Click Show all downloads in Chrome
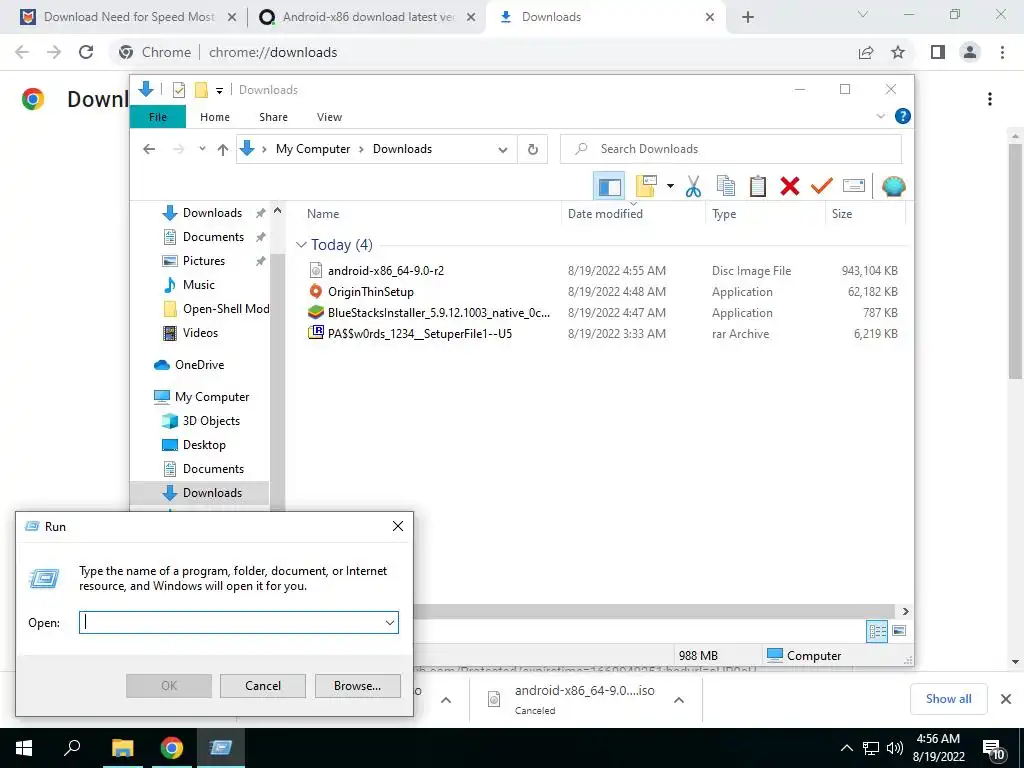 tap(948, 699)
